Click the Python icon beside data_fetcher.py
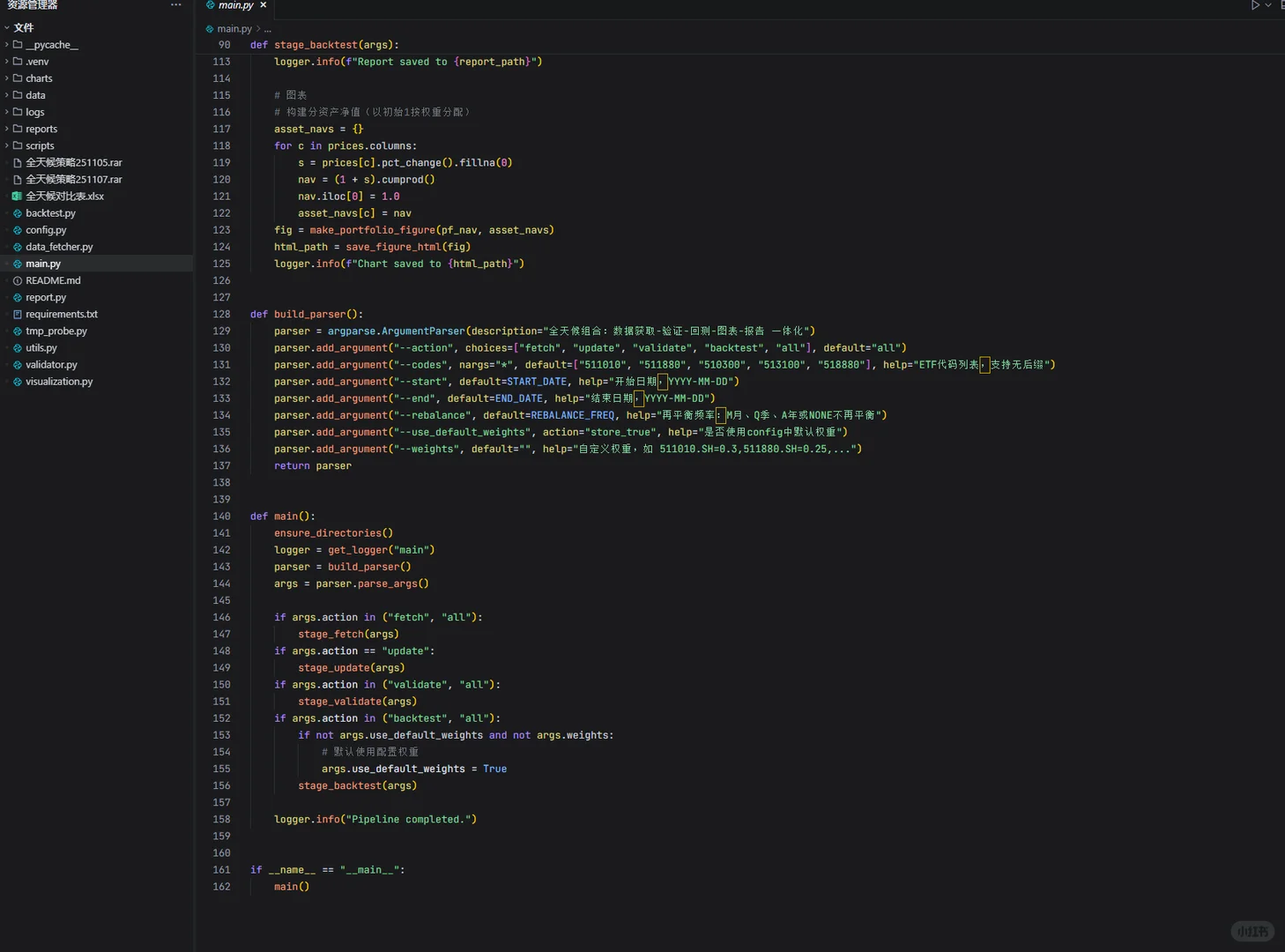Viewport: 1285px width, 952px height. [x=18, y=247]
